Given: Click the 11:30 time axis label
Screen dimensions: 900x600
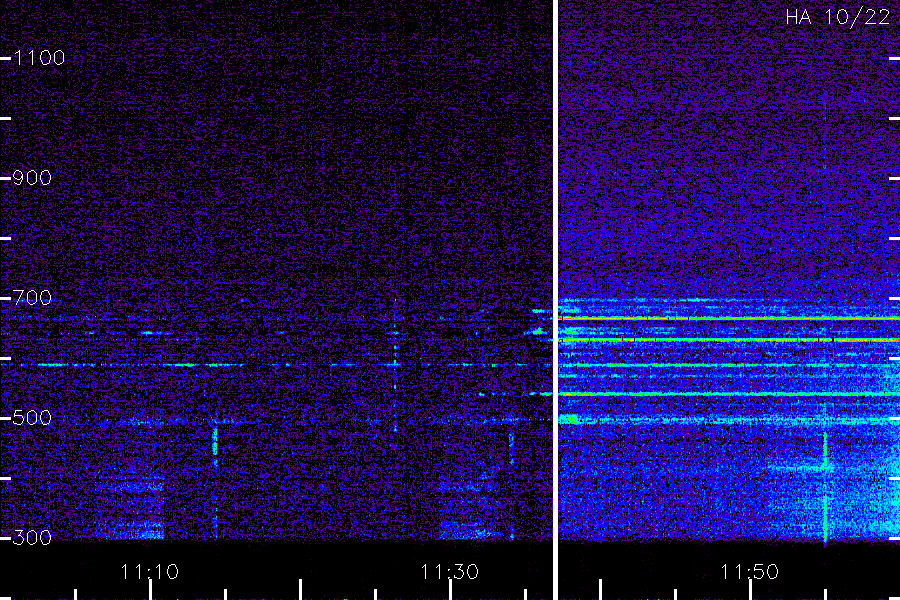Looking at the screenshot, I should pyautogui.click(x=449, y=572).
